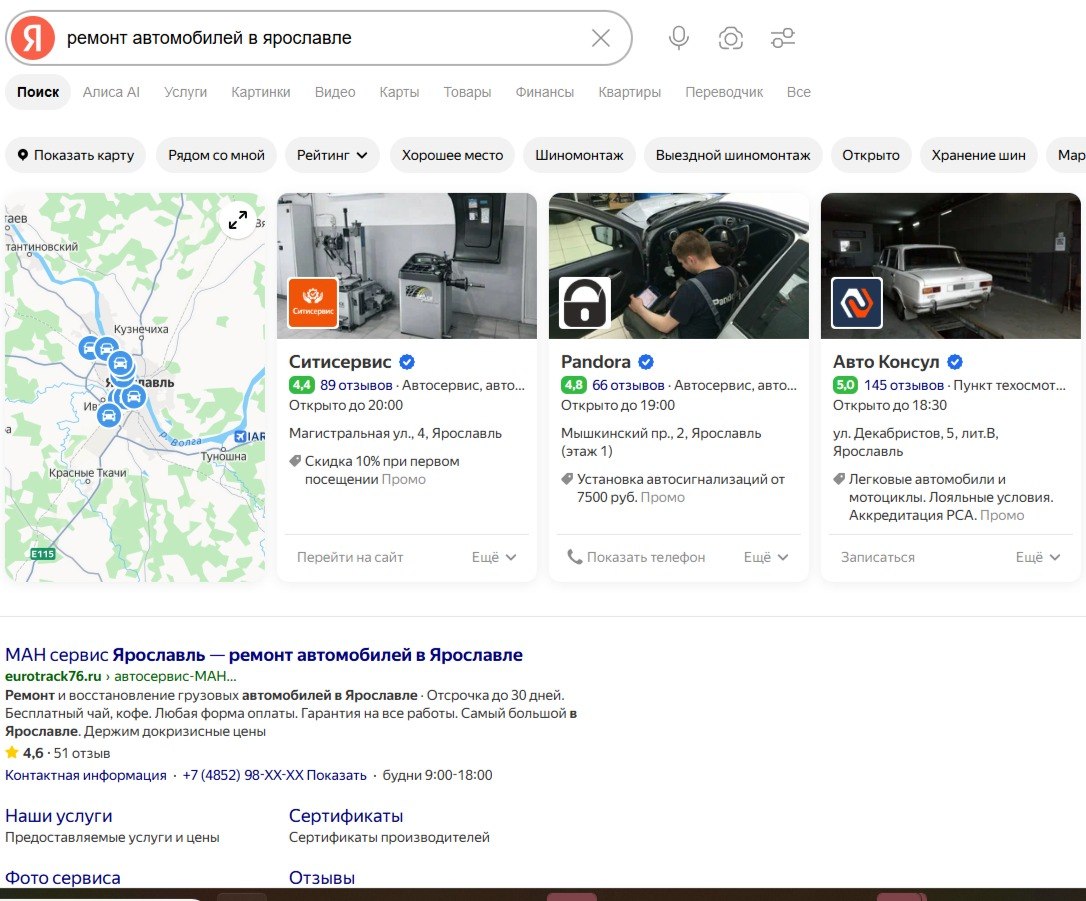Click Ситисервис verified checkmark badge
The width and height of the screenshot is (1086, 901).
(407, 362)
